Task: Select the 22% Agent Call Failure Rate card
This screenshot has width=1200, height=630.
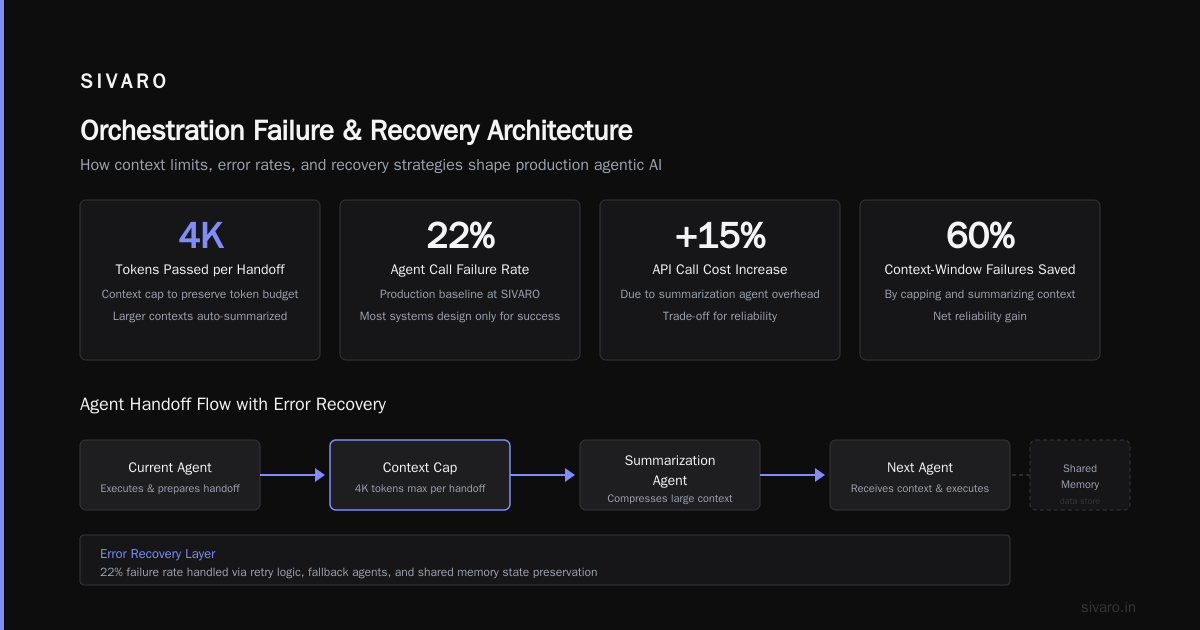Action: tap(460, 280)
